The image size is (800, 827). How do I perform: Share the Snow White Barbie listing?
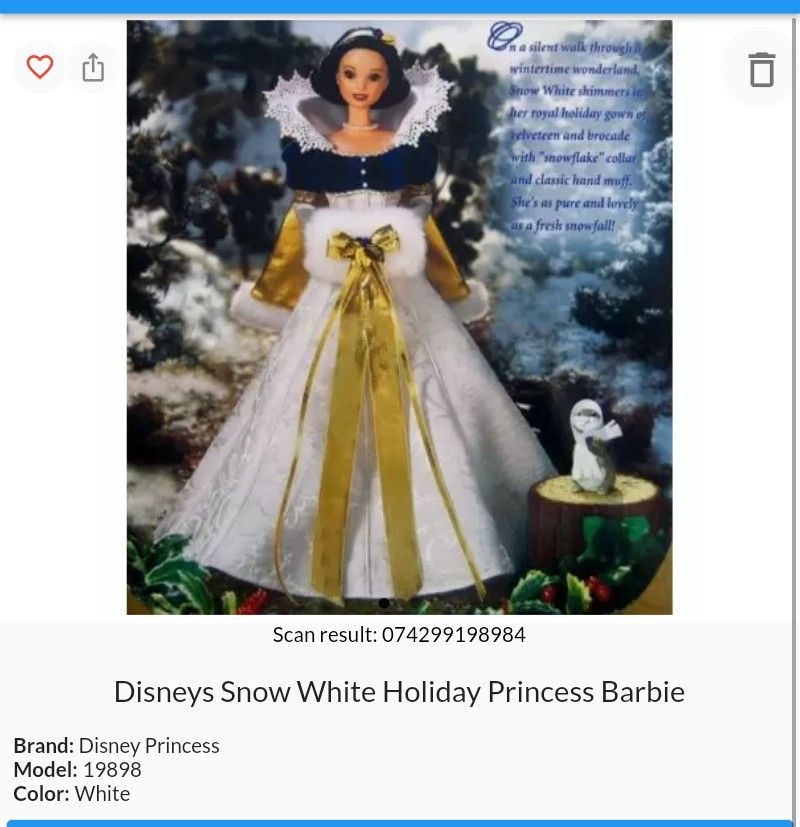[93, 67]
